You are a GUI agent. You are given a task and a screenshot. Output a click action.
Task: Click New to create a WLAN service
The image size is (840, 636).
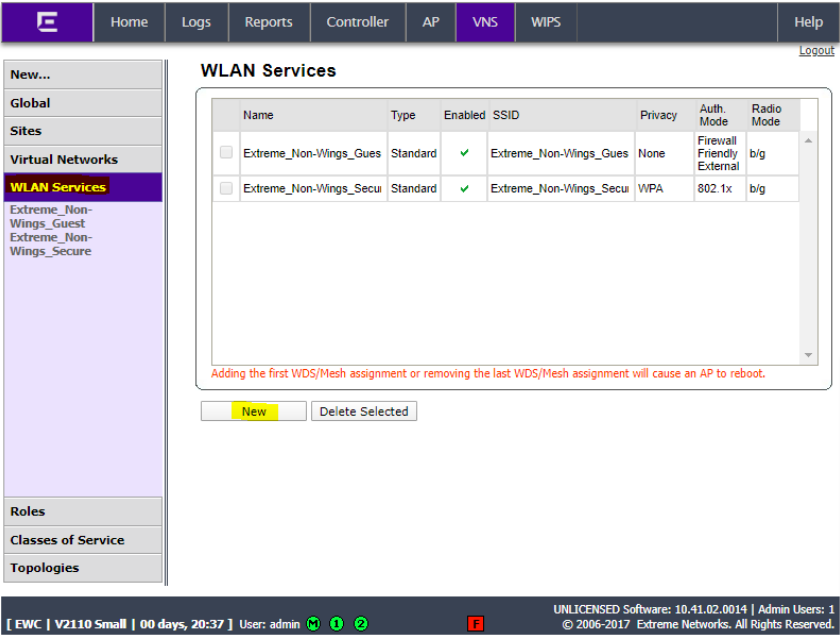tap(253, 411)
